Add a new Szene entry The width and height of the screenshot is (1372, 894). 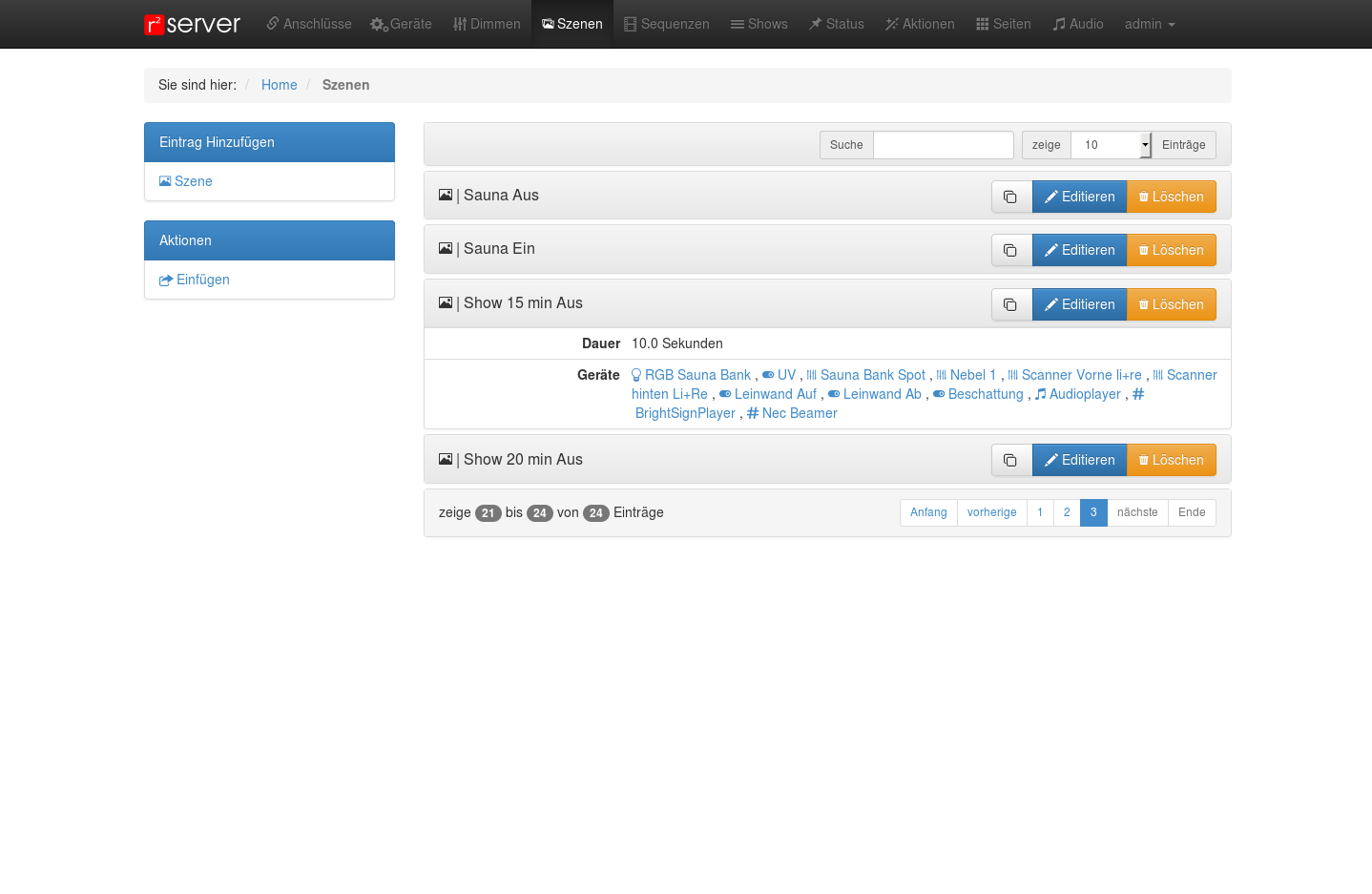point(193,181)
